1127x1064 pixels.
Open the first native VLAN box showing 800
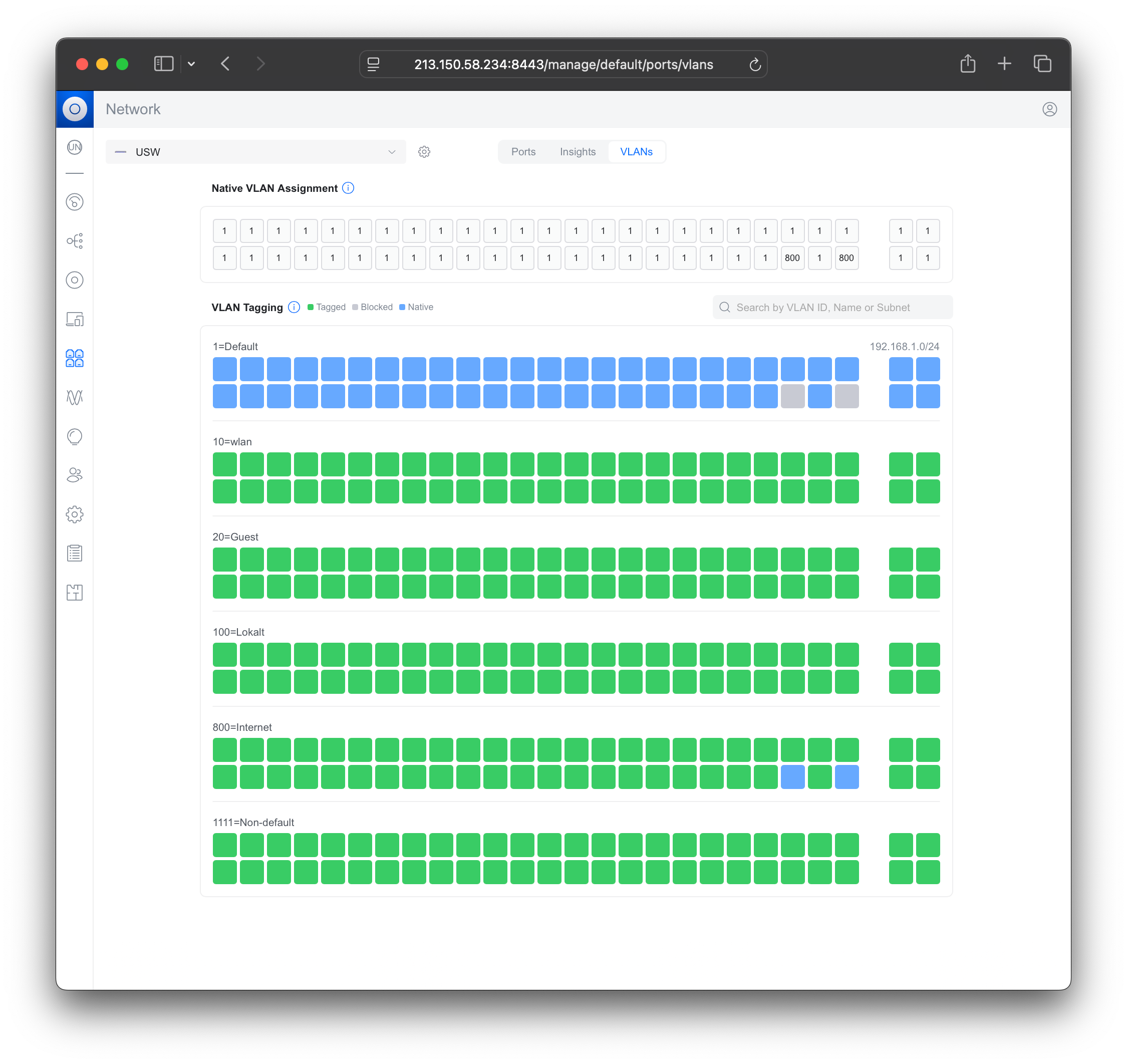[792, 258]
